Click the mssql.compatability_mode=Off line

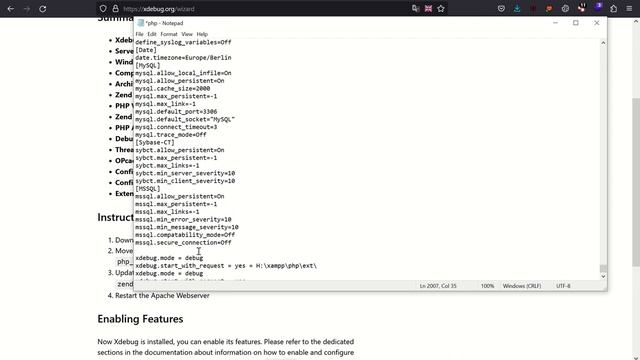pyautogui.click(x=185, y=235)
